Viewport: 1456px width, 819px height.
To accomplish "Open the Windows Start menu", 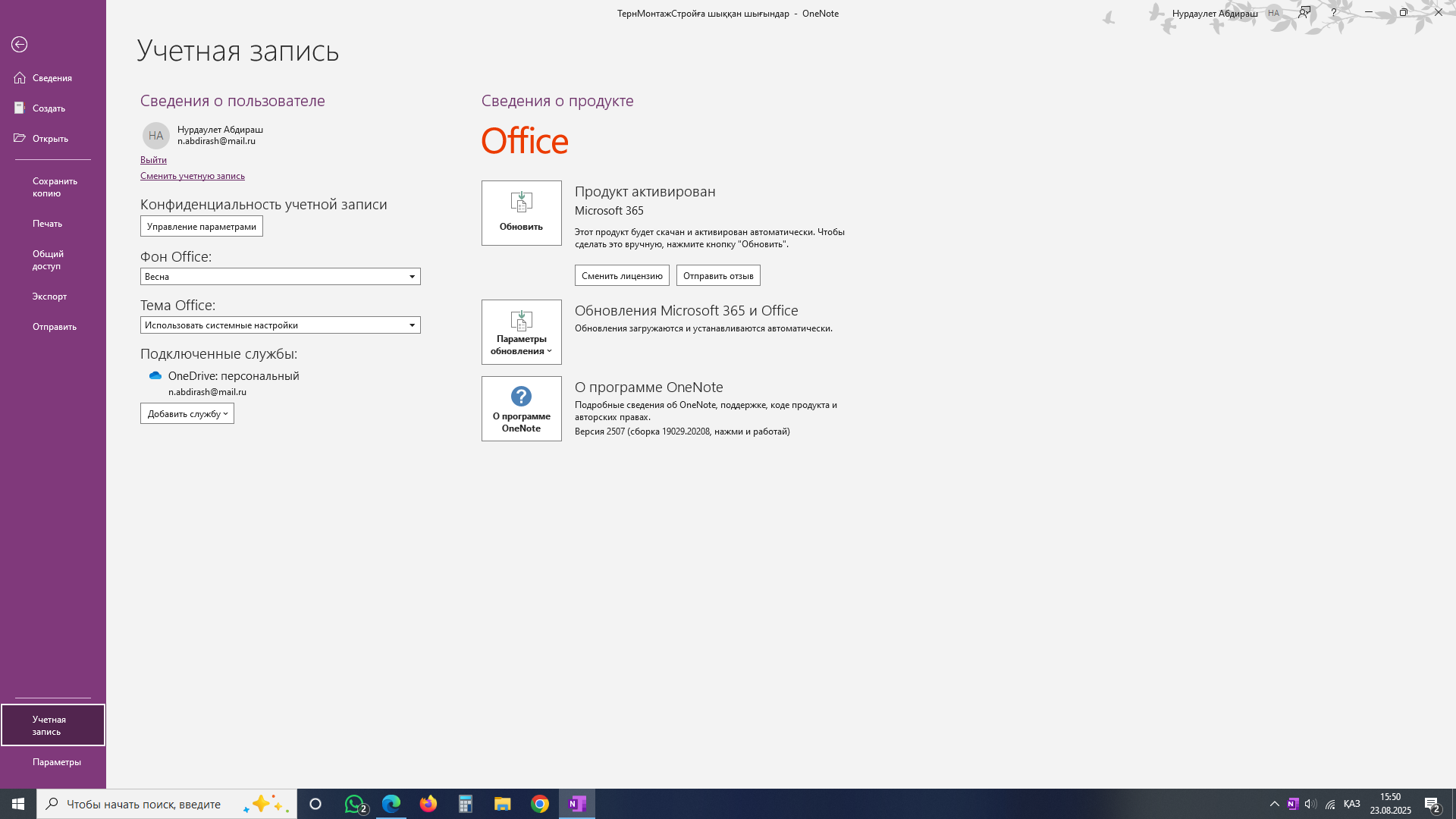I will (18, 804).
